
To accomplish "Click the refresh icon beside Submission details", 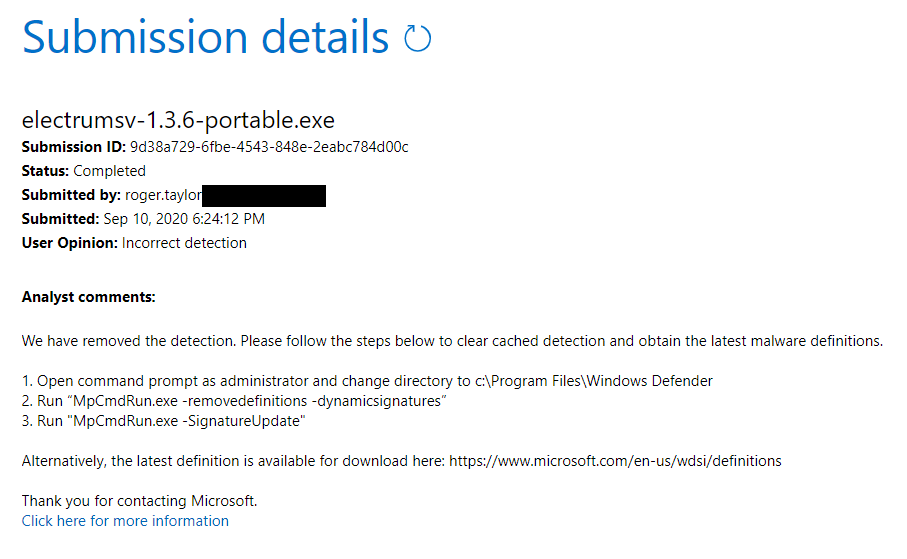I will coord(417,39).
